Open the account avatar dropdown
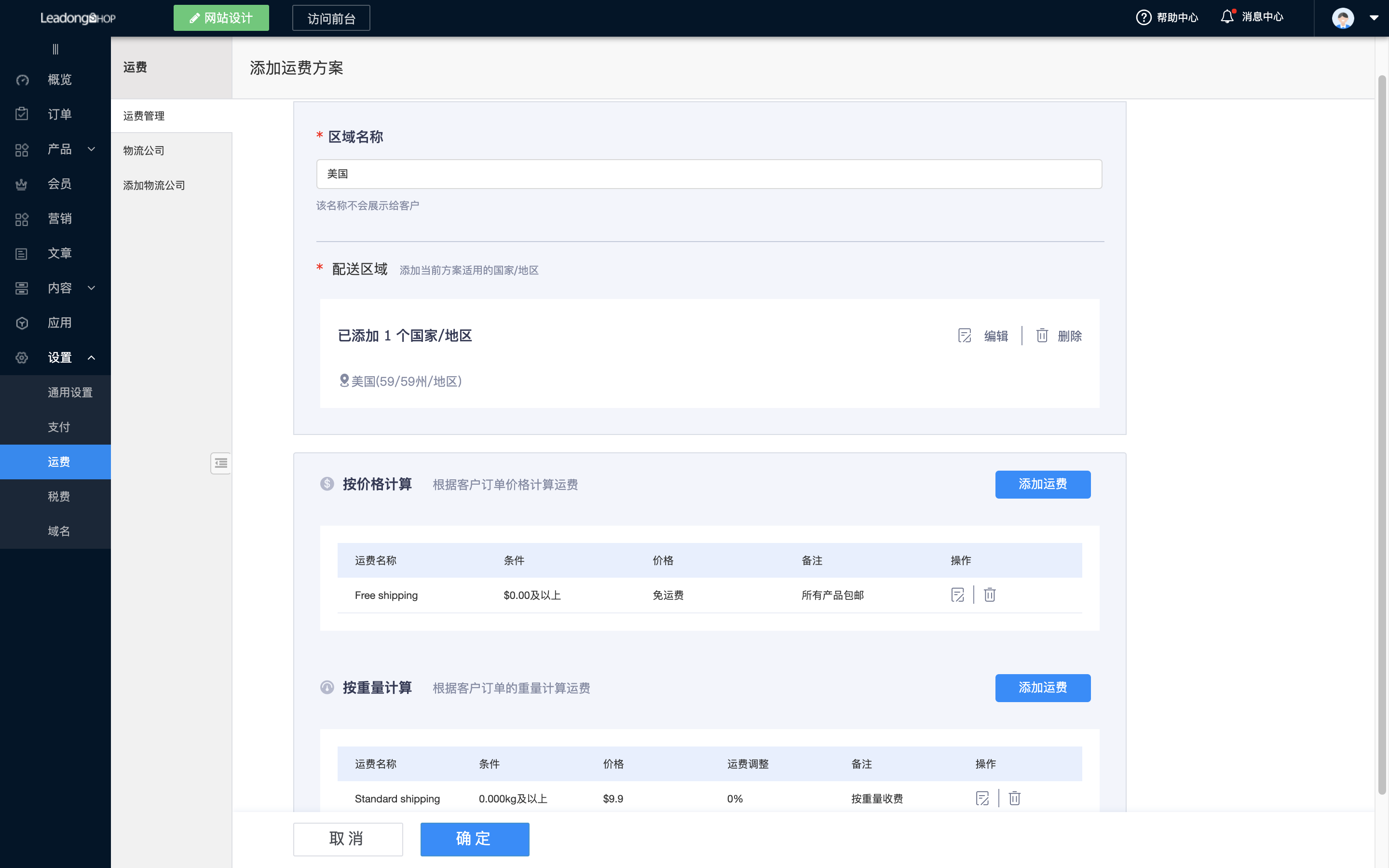The height and width of the screenshot is (868, 1389). click(1343, 18)
